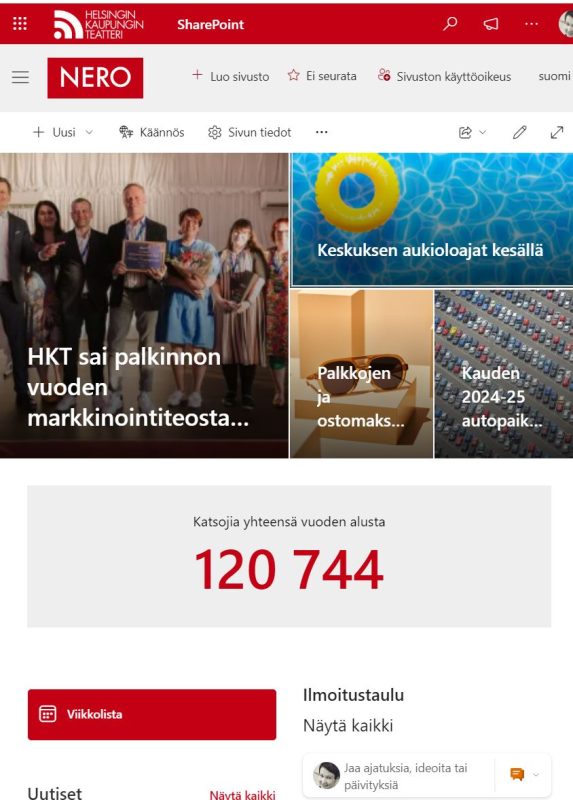Expand the post type dropdown chevron
Viewport: 573px width, 800px height.
[x=536, y=774]
